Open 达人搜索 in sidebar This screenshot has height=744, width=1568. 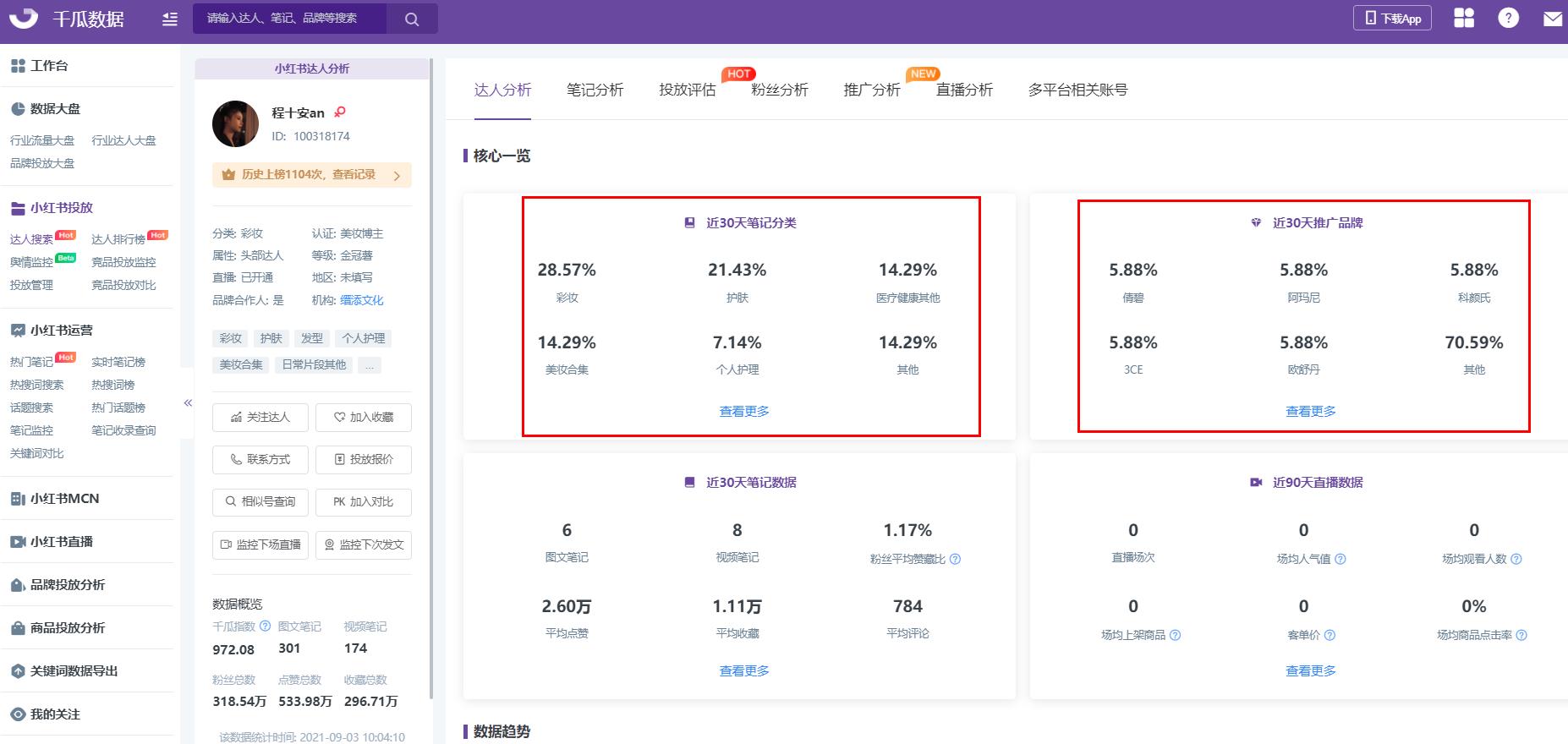pos(31,239)
